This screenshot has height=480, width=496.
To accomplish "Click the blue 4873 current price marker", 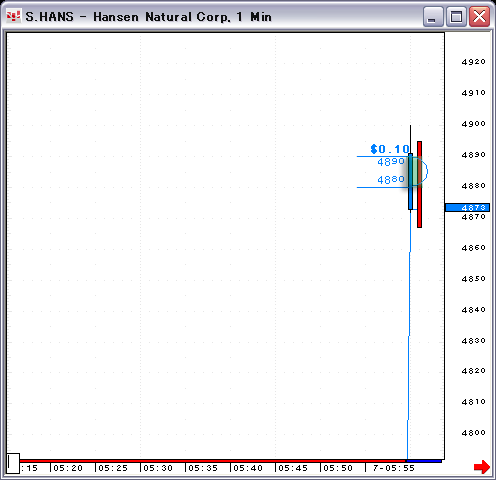I will click(467, 207).
